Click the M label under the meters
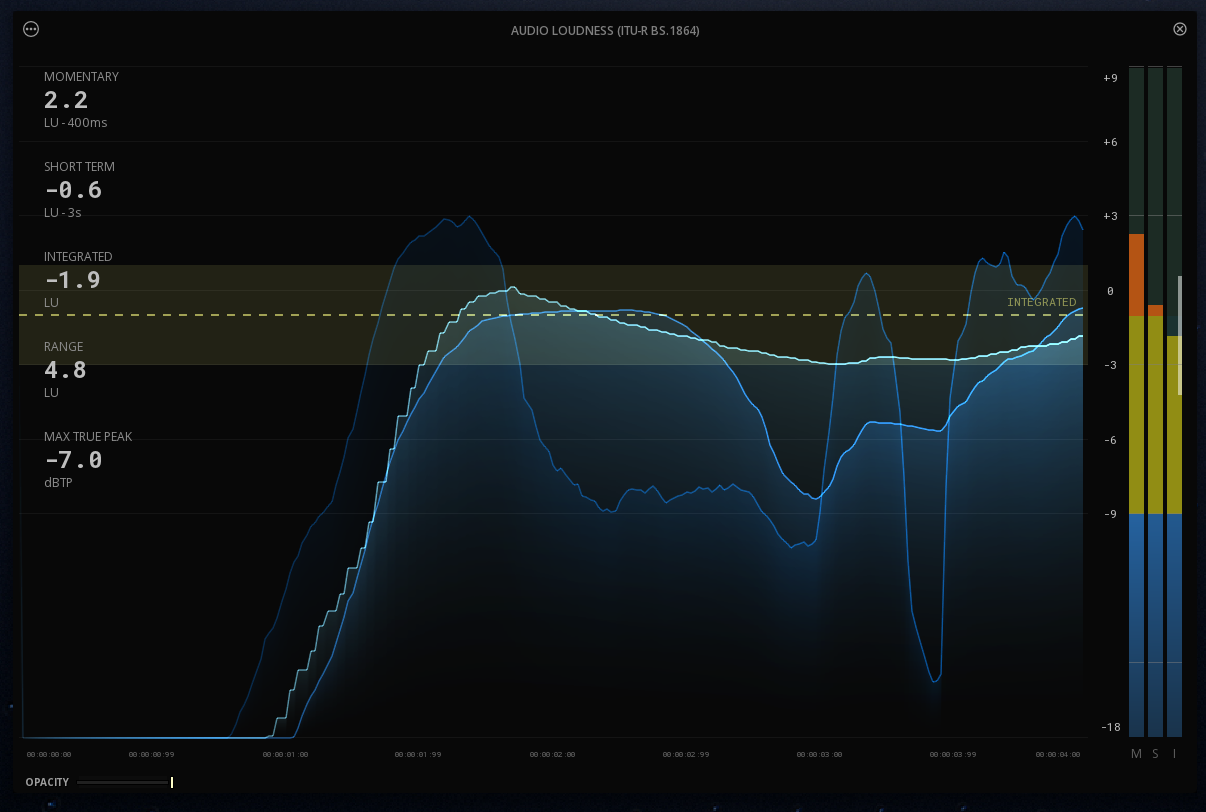Screen dimensions: 1206x812 click(x=1136, y=753)
